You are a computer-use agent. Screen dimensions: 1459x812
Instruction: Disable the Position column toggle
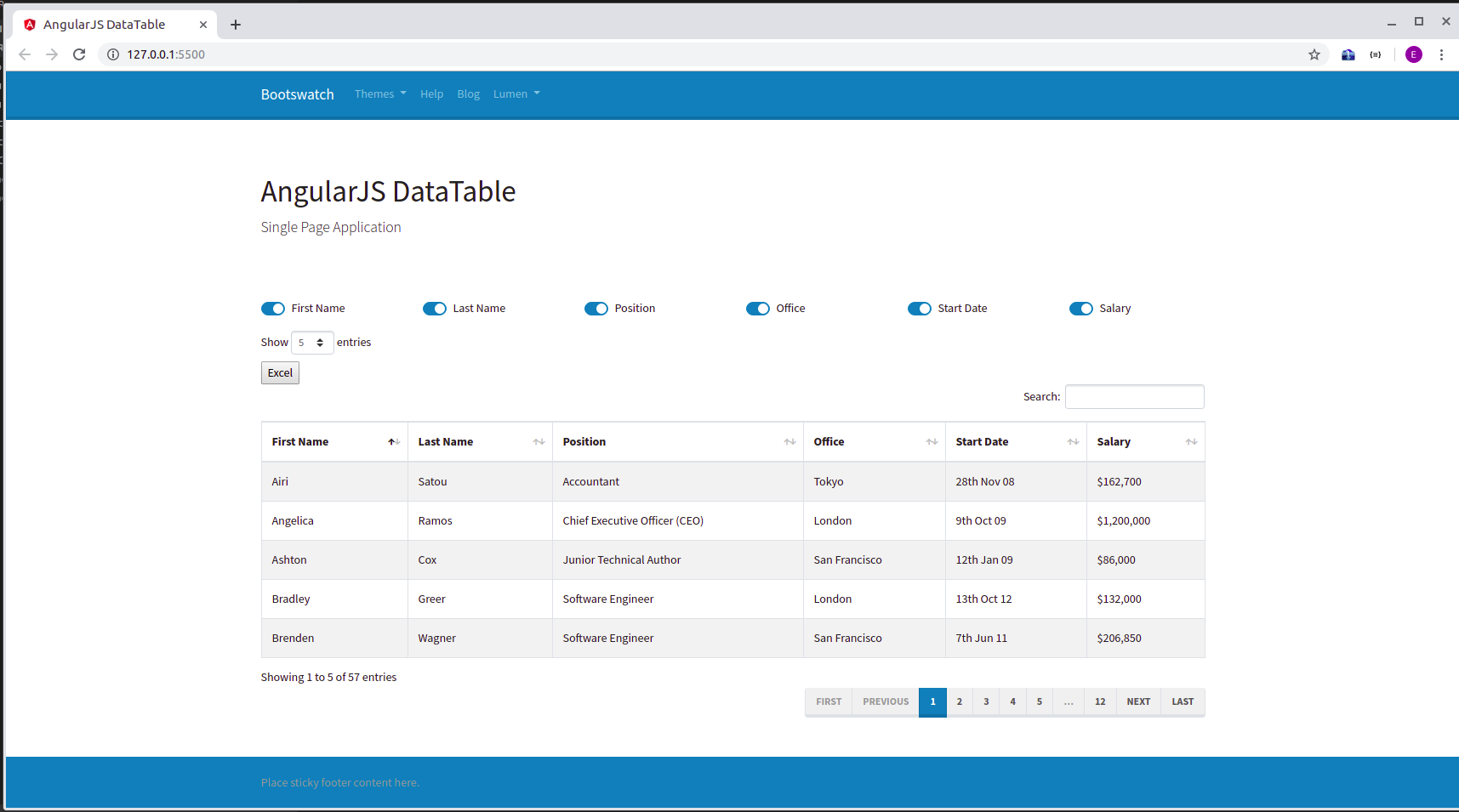596,309
